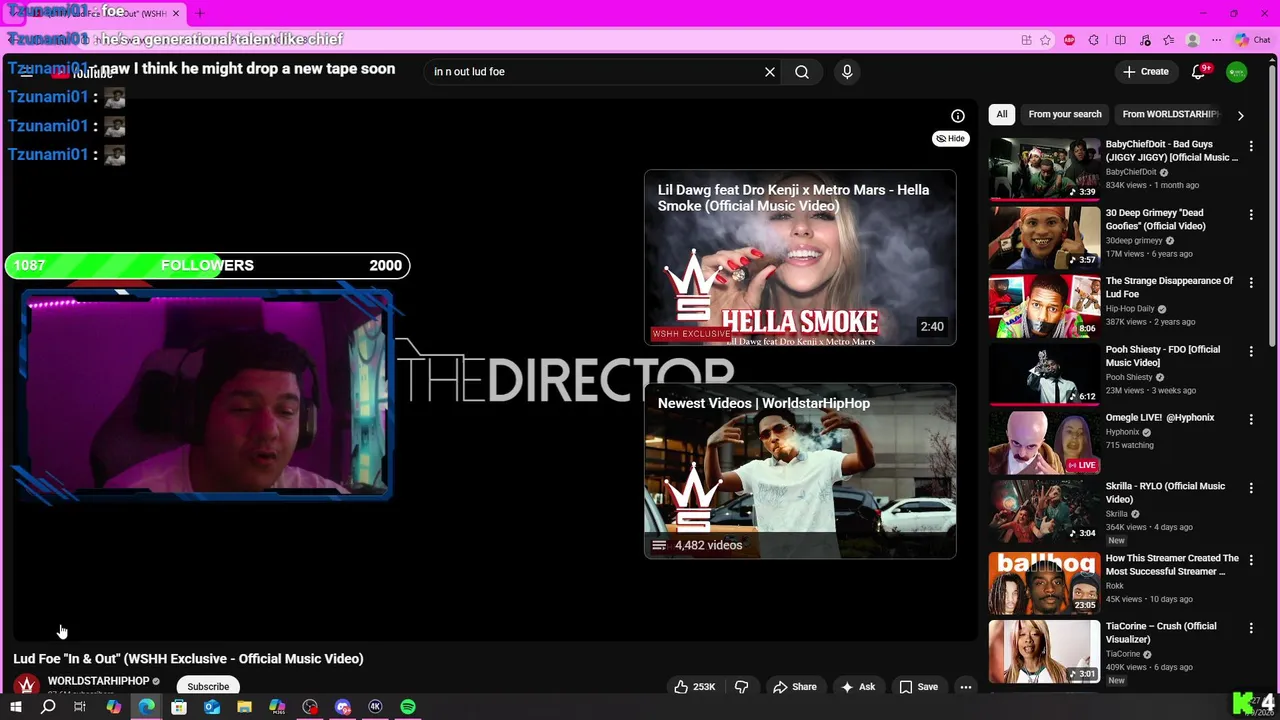Open options for BabyChiefDoit Bad Guys video
The image size is (1280, 720).
tap(1251, 146)
